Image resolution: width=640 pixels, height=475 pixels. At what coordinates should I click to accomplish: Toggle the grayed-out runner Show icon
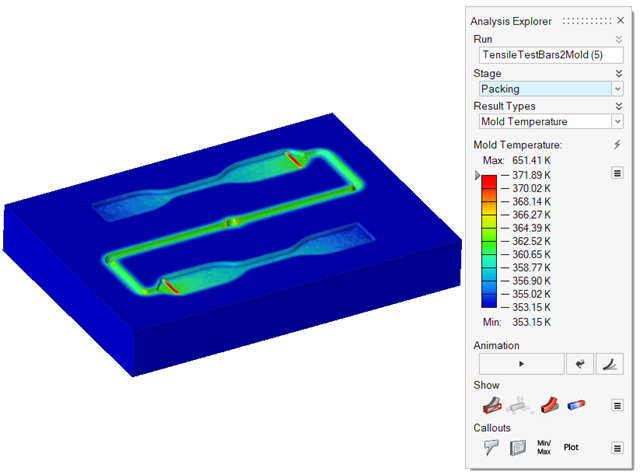[518, 405]
